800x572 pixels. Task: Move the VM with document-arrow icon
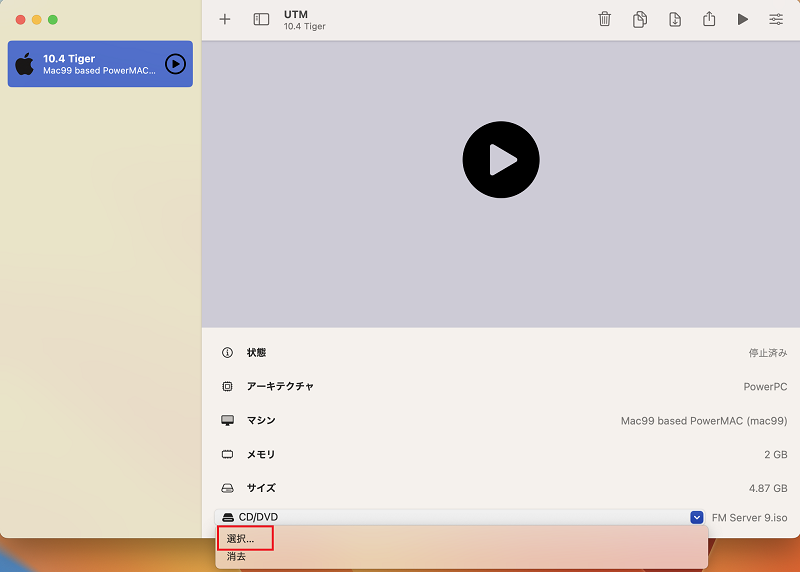click(x=674, y=19)
